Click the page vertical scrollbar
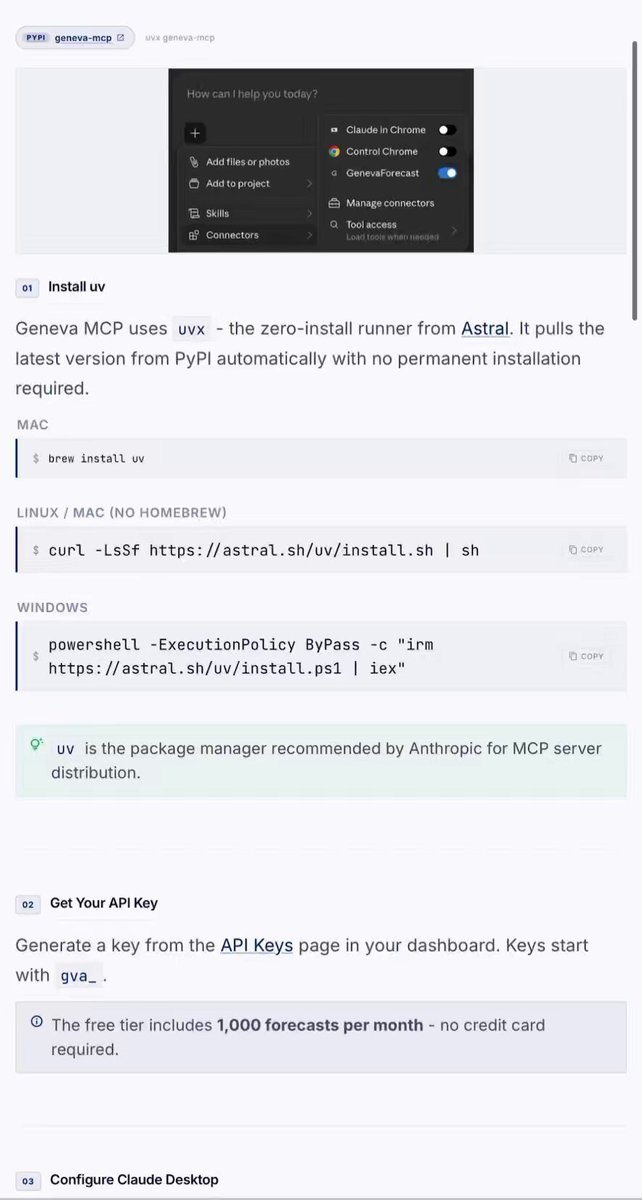 pos(634,165)
